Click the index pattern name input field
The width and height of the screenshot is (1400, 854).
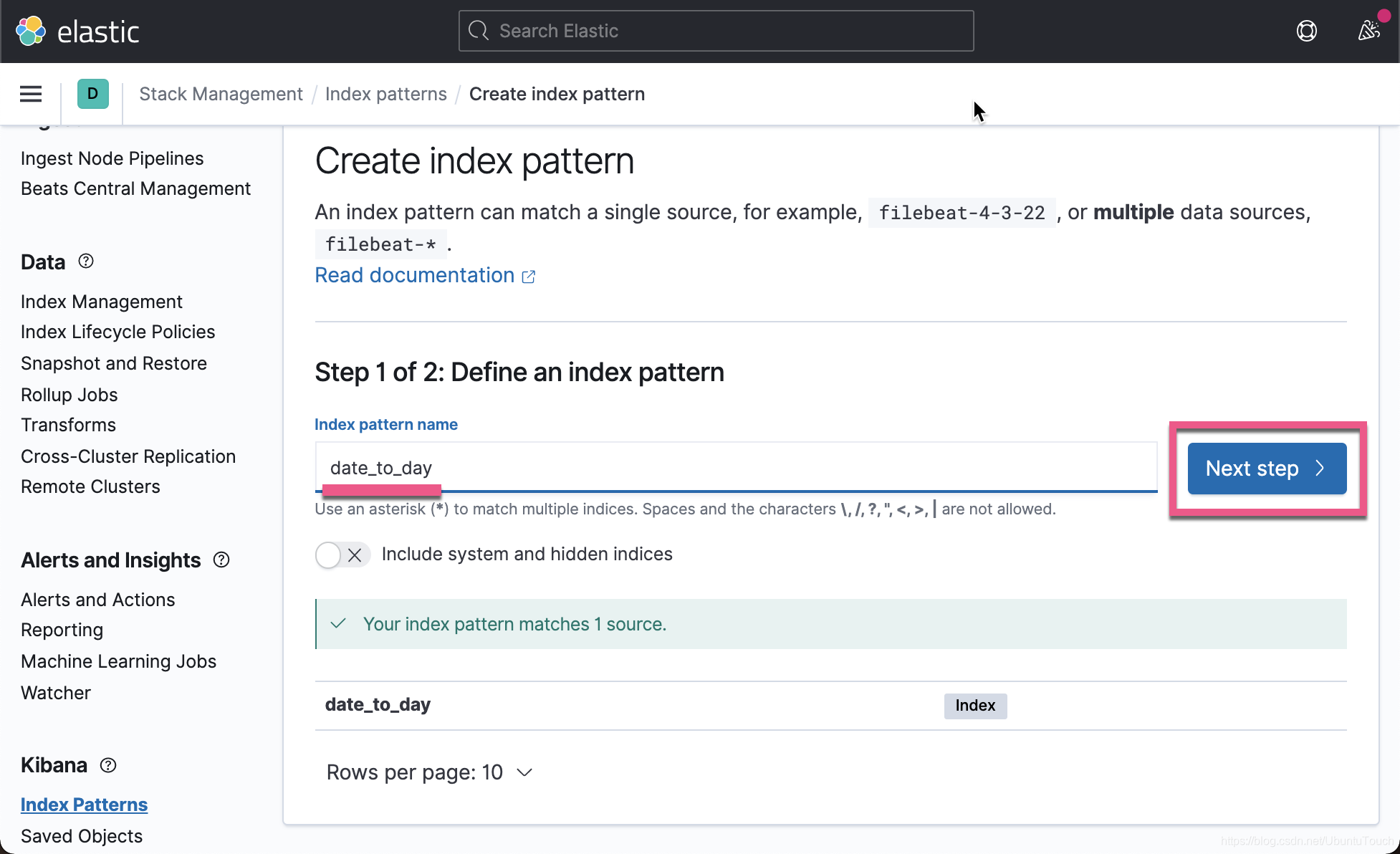[x=735, y=468]
